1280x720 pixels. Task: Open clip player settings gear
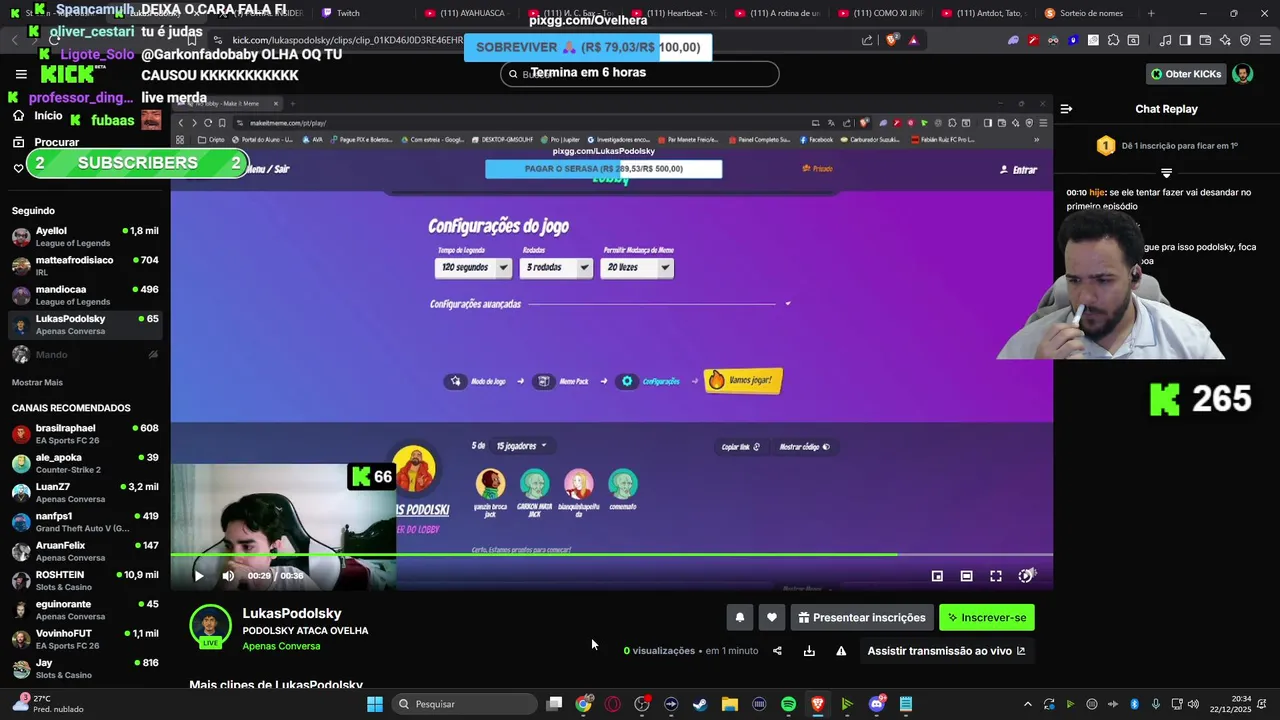[1025, 576]
